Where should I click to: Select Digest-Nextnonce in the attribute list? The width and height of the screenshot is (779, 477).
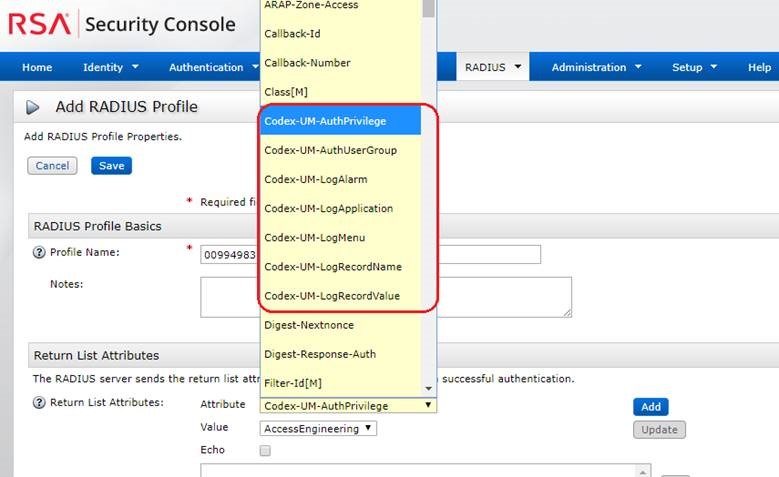(308, 325)
